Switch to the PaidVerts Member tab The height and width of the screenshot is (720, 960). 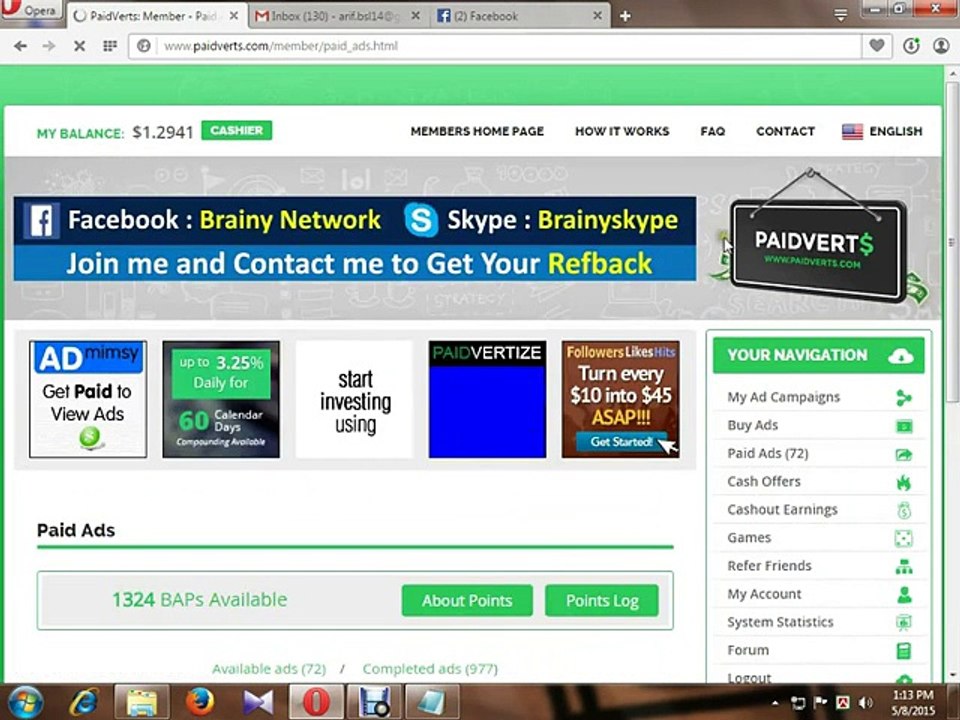pyautogui.click(x=157, y=17)
